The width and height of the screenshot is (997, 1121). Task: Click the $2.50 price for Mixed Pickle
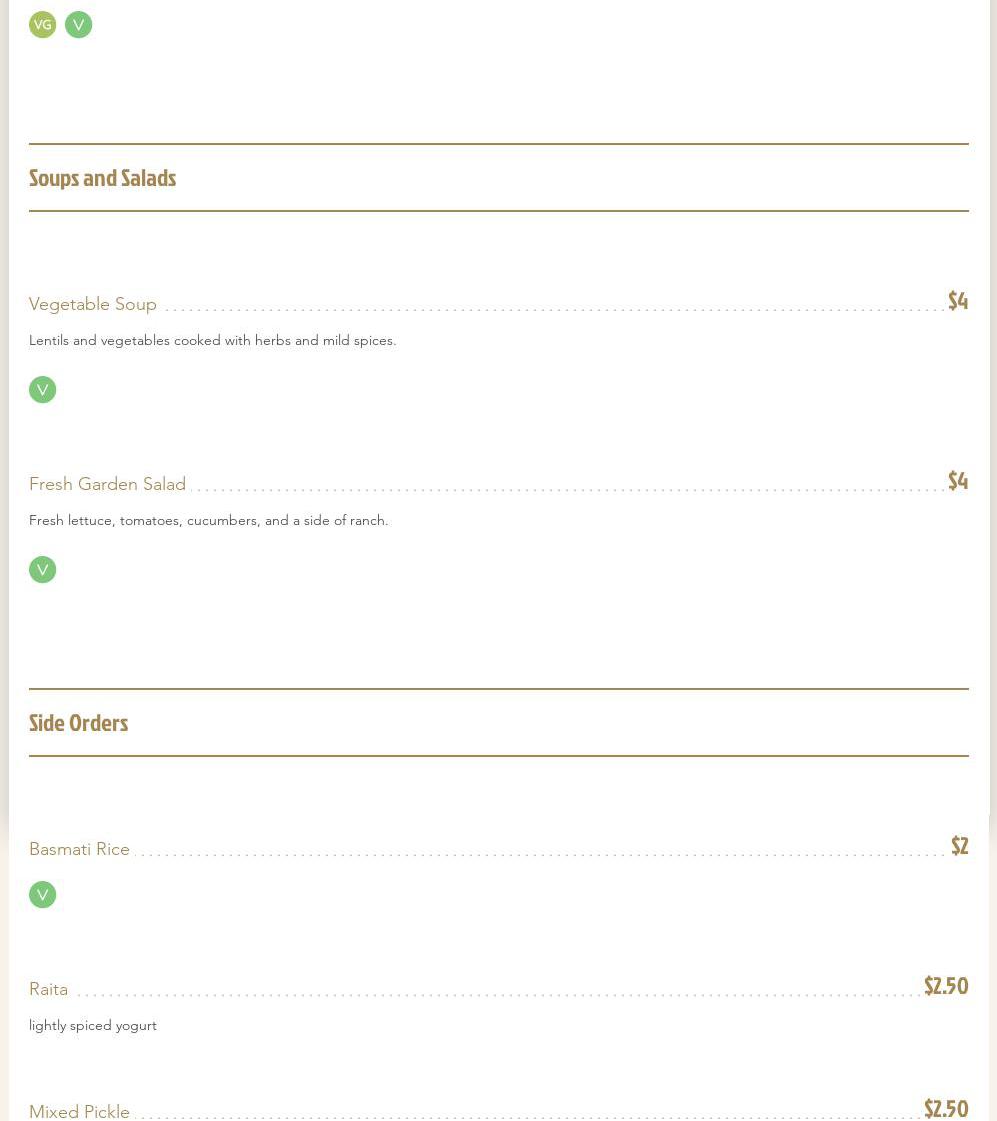(x=945, y=1108)
